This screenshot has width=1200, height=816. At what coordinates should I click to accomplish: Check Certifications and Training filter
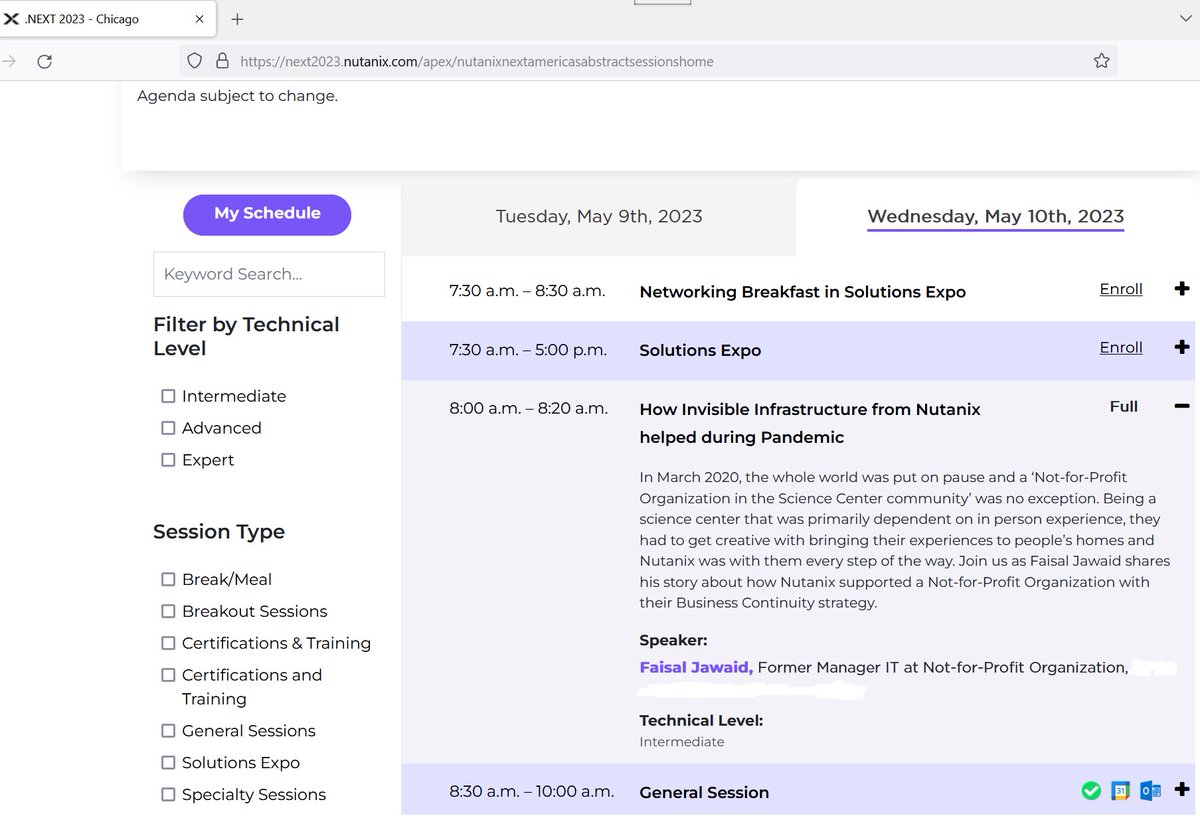(168, 675)
